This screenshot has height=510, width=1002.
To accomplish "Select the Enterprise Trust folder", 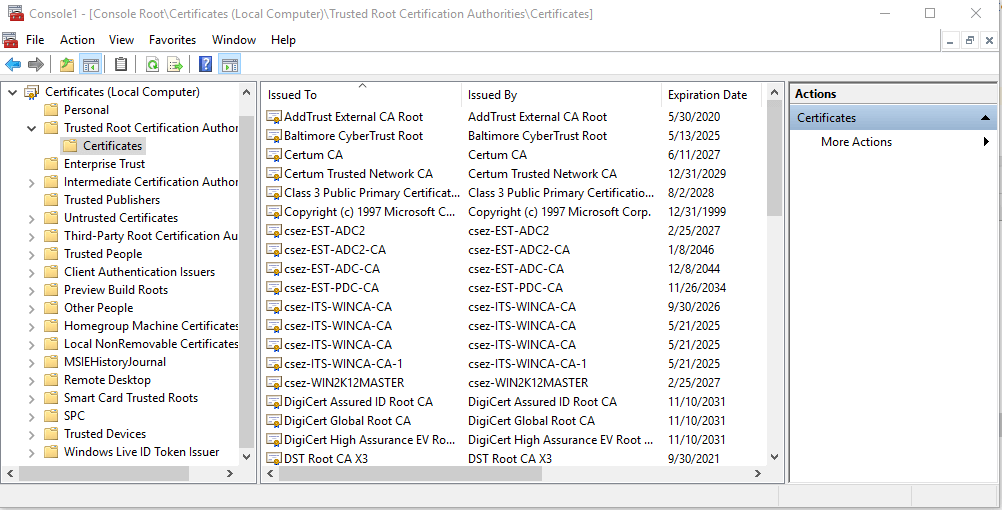I will point(104,164).
